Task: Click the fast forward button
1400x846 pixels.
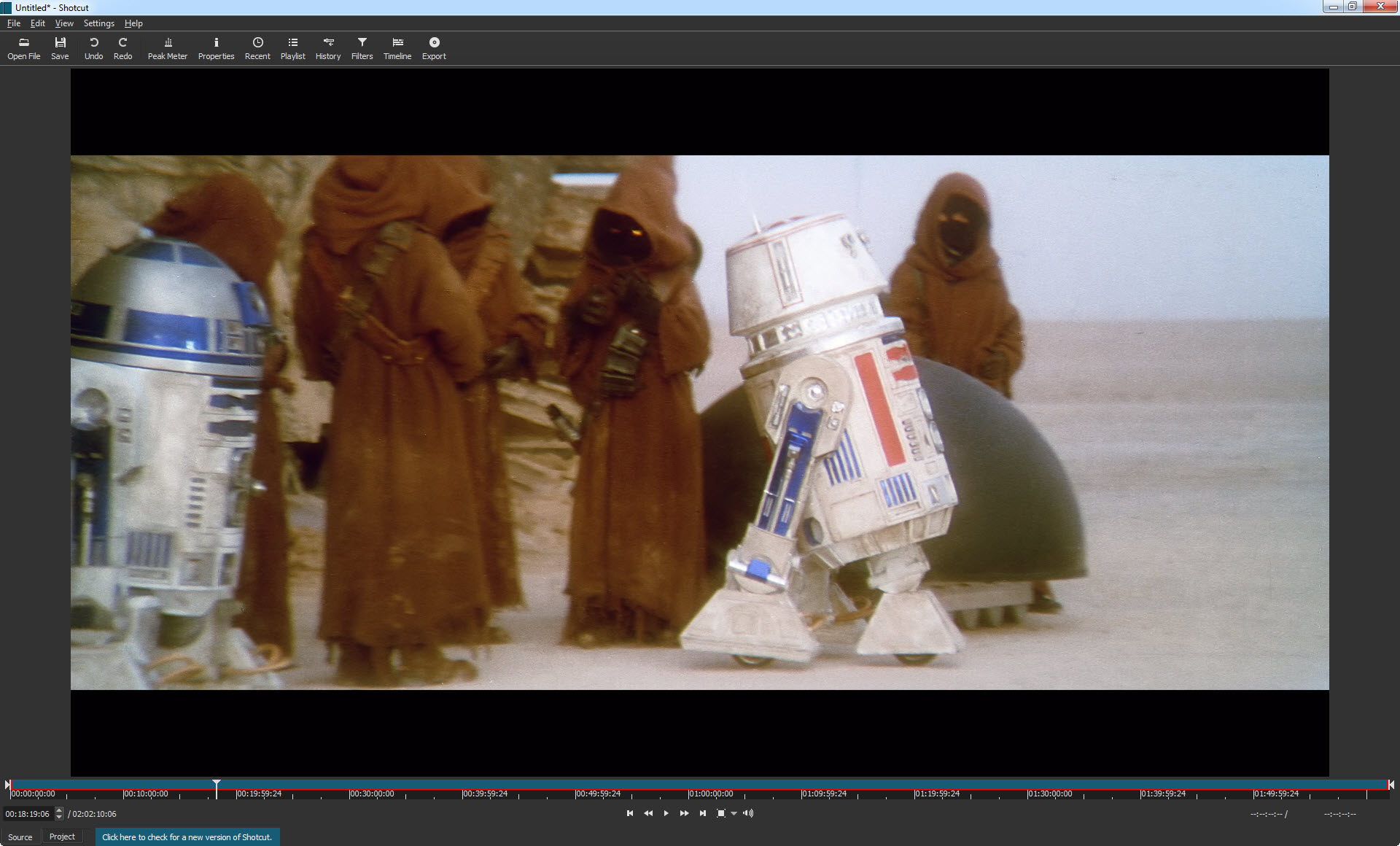Action: tap(684, 813)
